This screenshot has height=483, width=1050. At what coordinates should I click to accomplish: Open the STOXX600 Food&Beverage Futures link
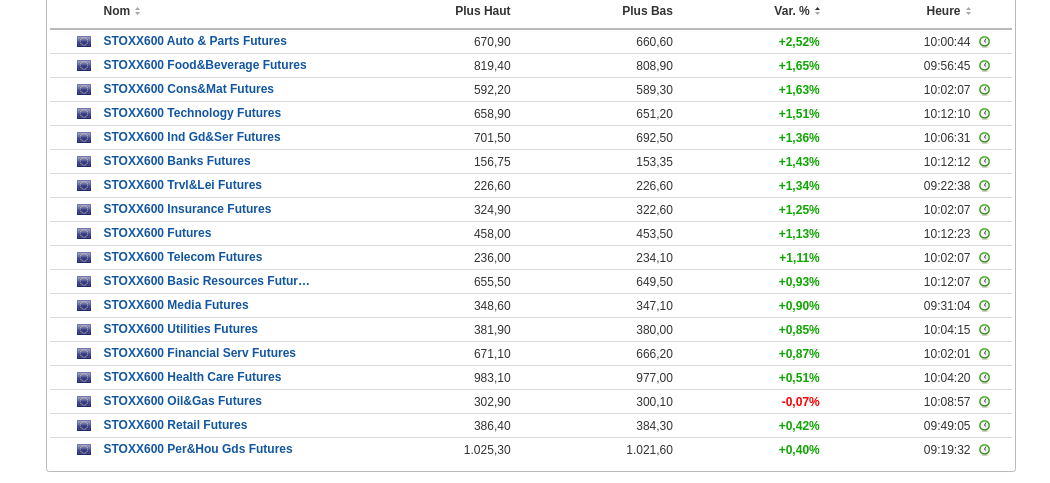click(x=205, y=66)
